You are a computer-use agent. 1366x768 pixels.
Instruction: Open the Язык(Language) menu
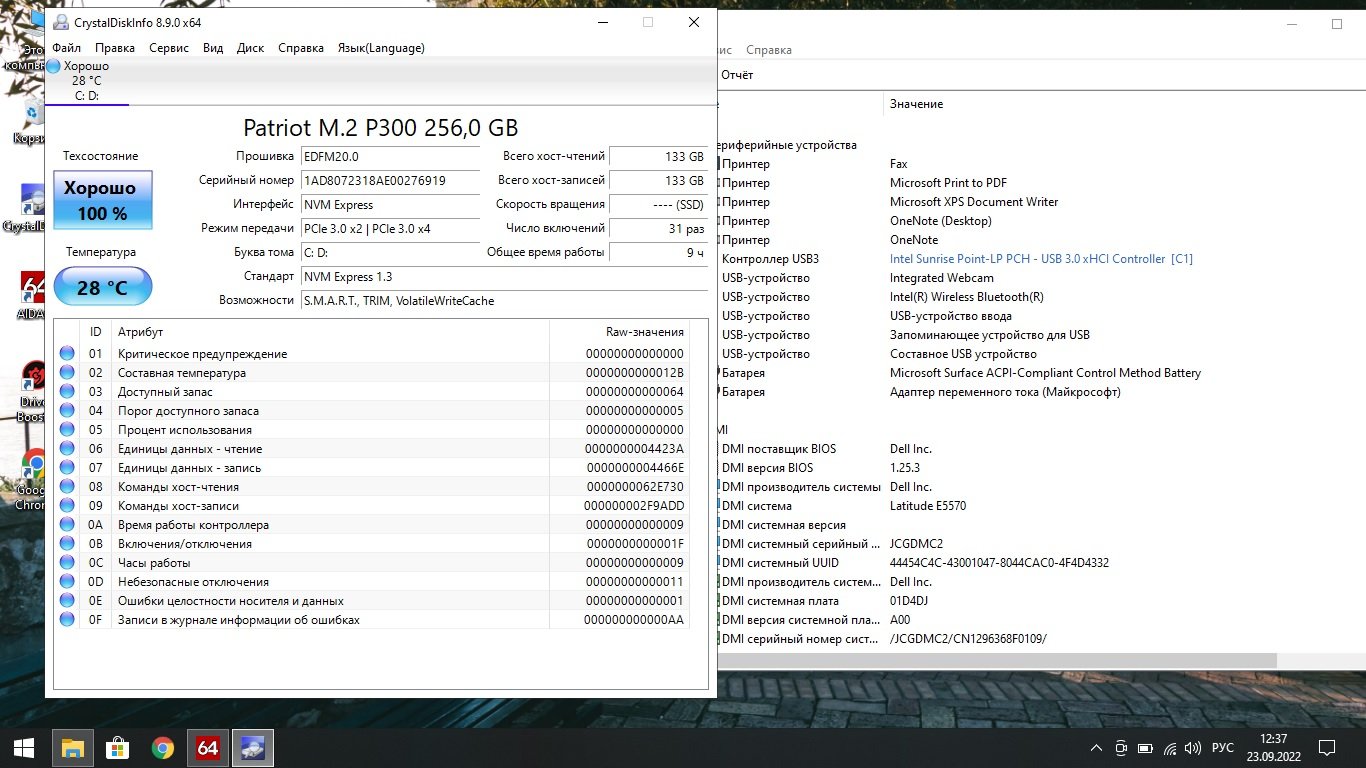coord(381,48)
